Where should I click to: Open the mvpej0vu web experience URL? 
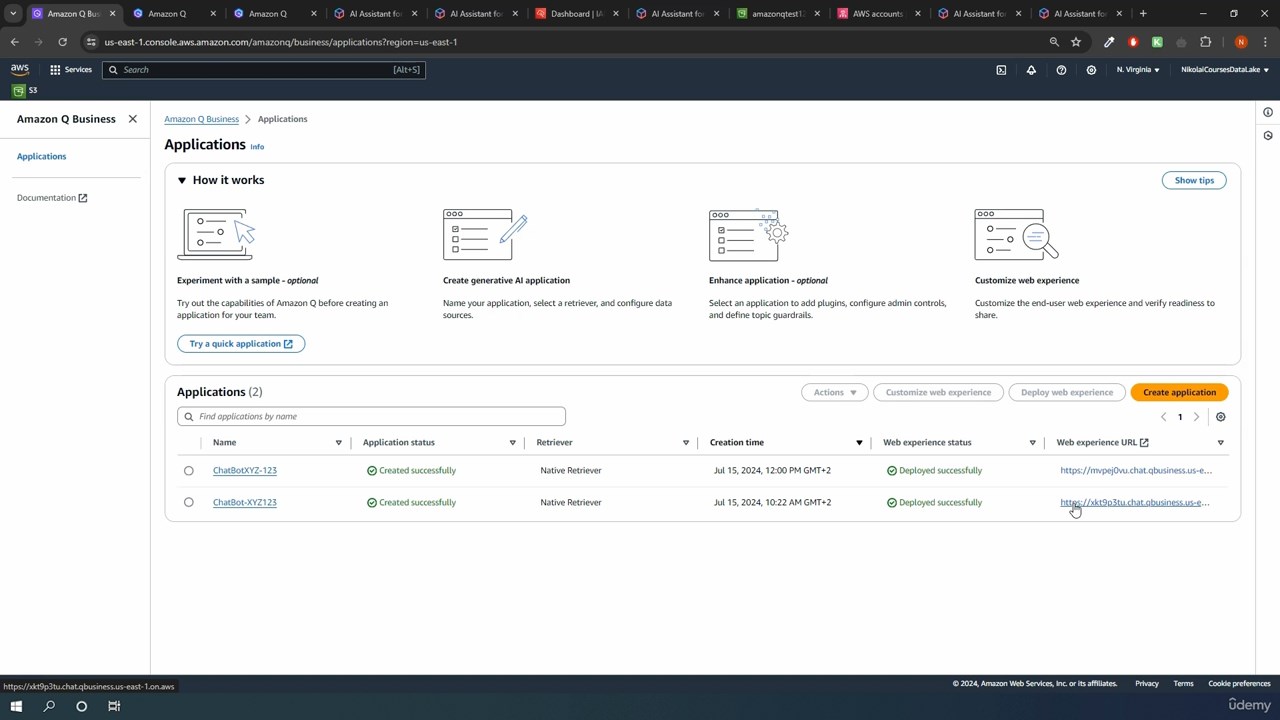tap(1136, 471)
